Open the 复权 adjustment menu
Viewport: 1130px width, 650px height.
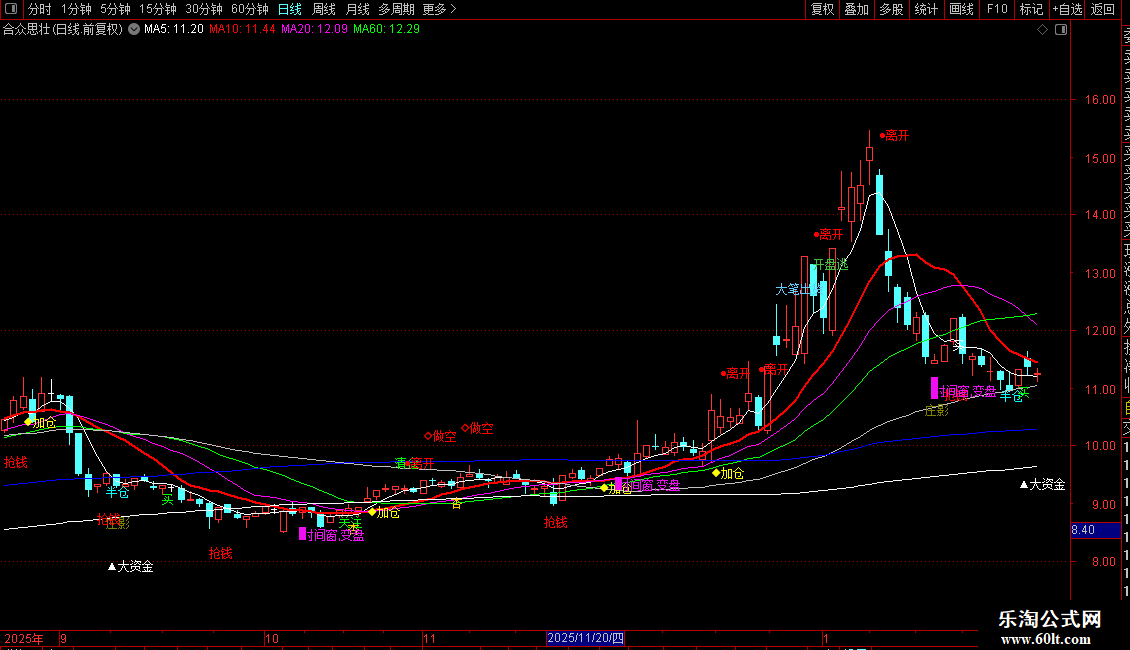[822, 9]
